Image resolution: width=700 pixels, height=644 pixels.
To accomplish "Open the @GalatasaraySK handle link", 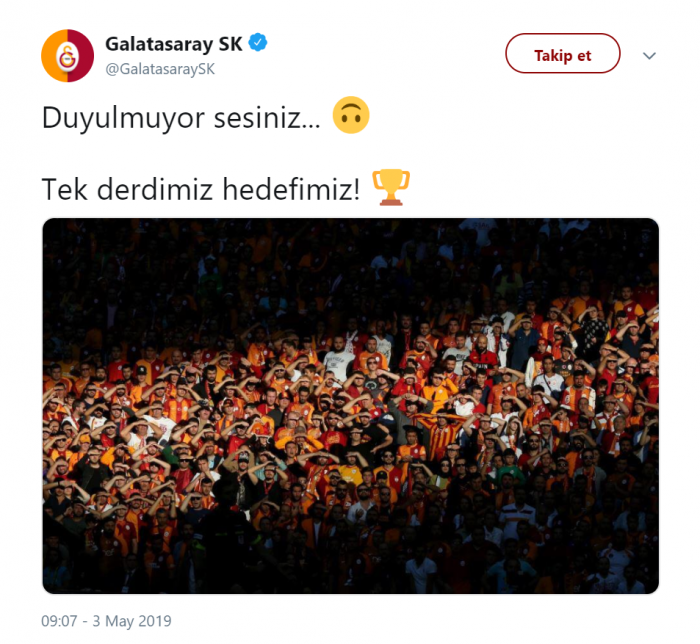I will pyautogui.click(x=160, y=69).
